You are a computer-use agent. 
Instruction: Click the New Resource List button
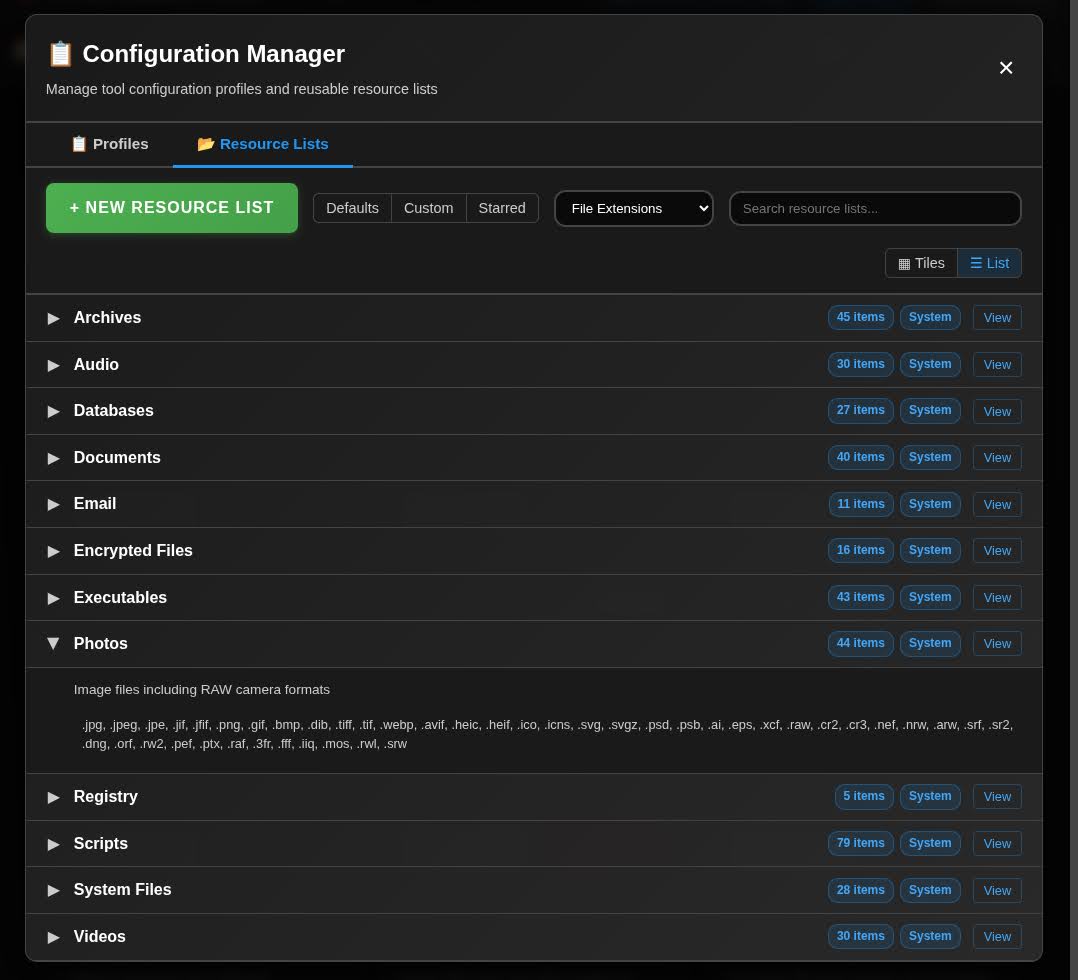(172, 208)
